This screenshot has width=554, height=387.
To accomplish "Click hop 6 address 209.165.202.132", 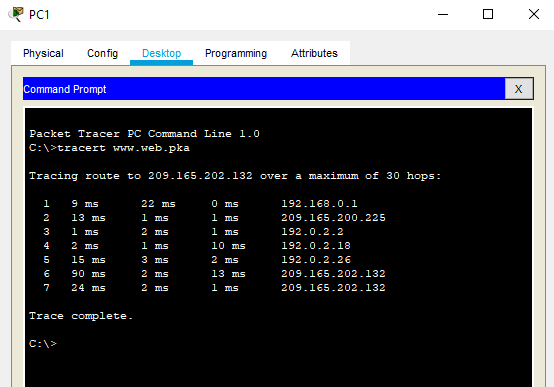I will tap(333, 274).
